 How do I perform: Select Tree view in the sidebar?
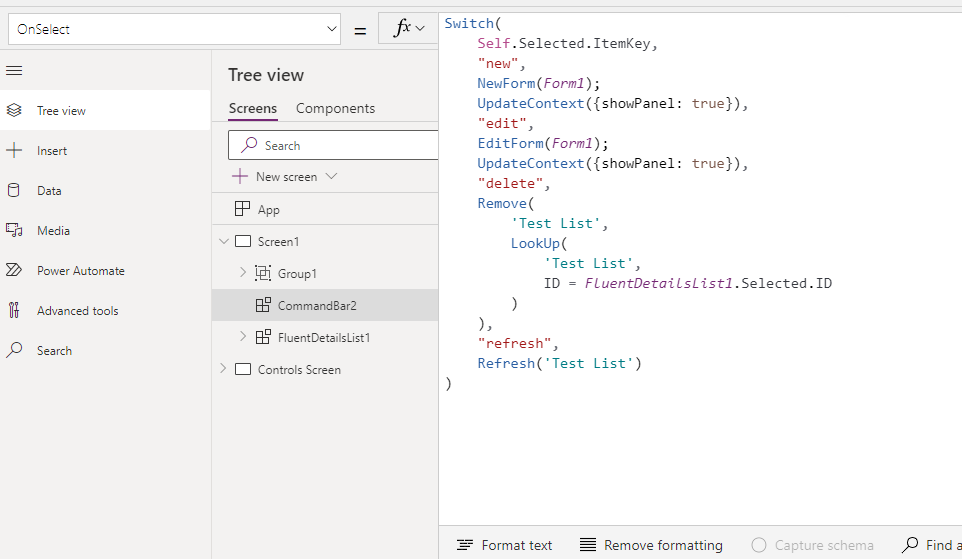(x=61, y=111)
